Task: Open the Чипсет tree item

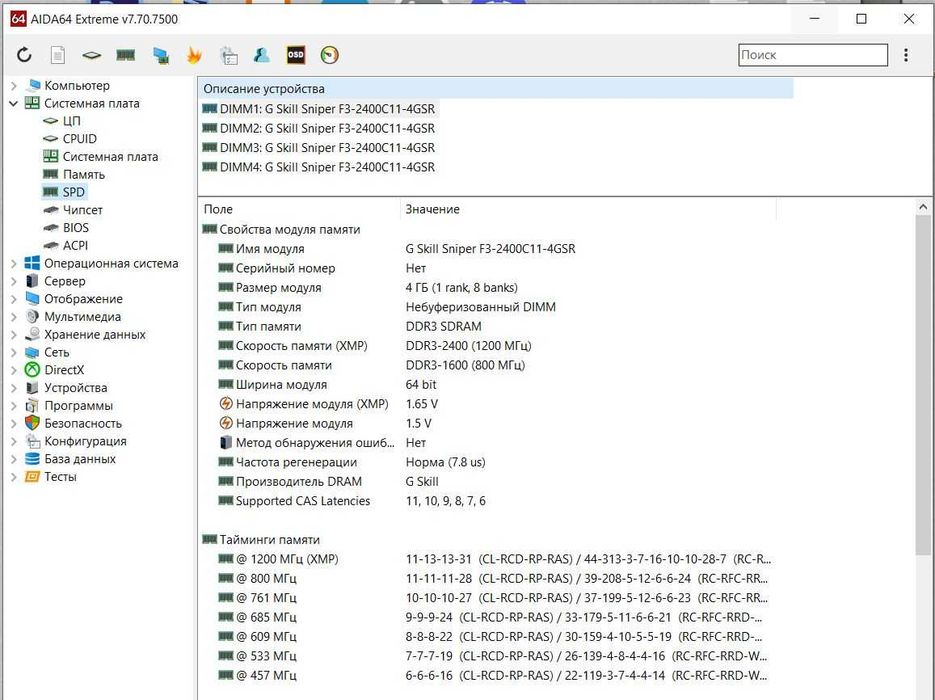Action: pyautogui.click(x=73, y=210)
